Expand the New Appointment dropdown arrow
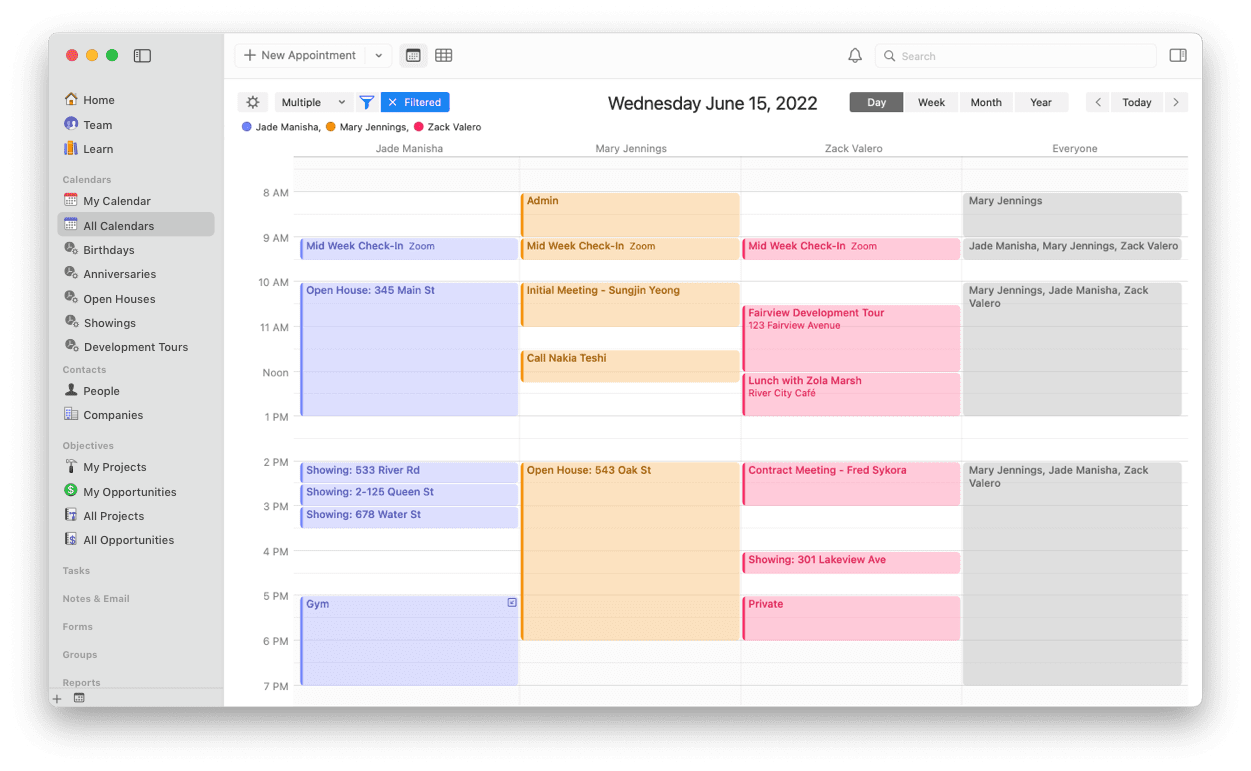Screen dimensions: 1251x771 pos(379,56)
